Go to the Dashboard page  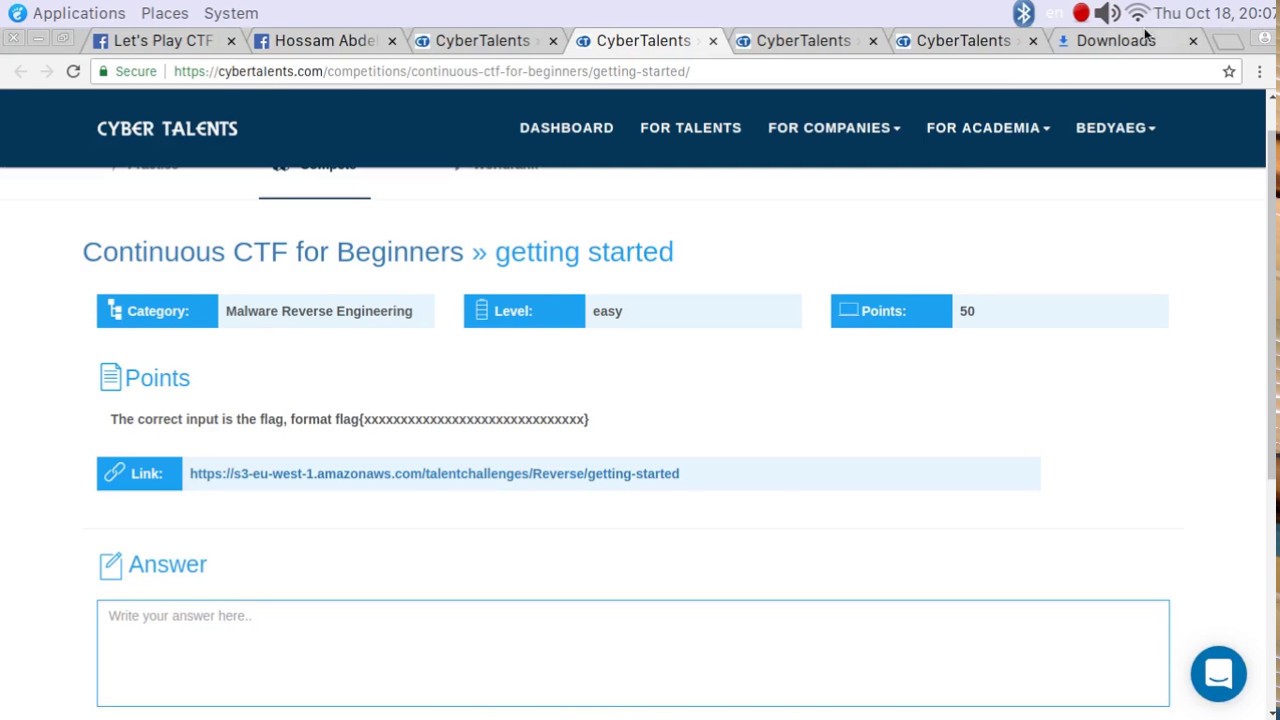tap(566, 128)
